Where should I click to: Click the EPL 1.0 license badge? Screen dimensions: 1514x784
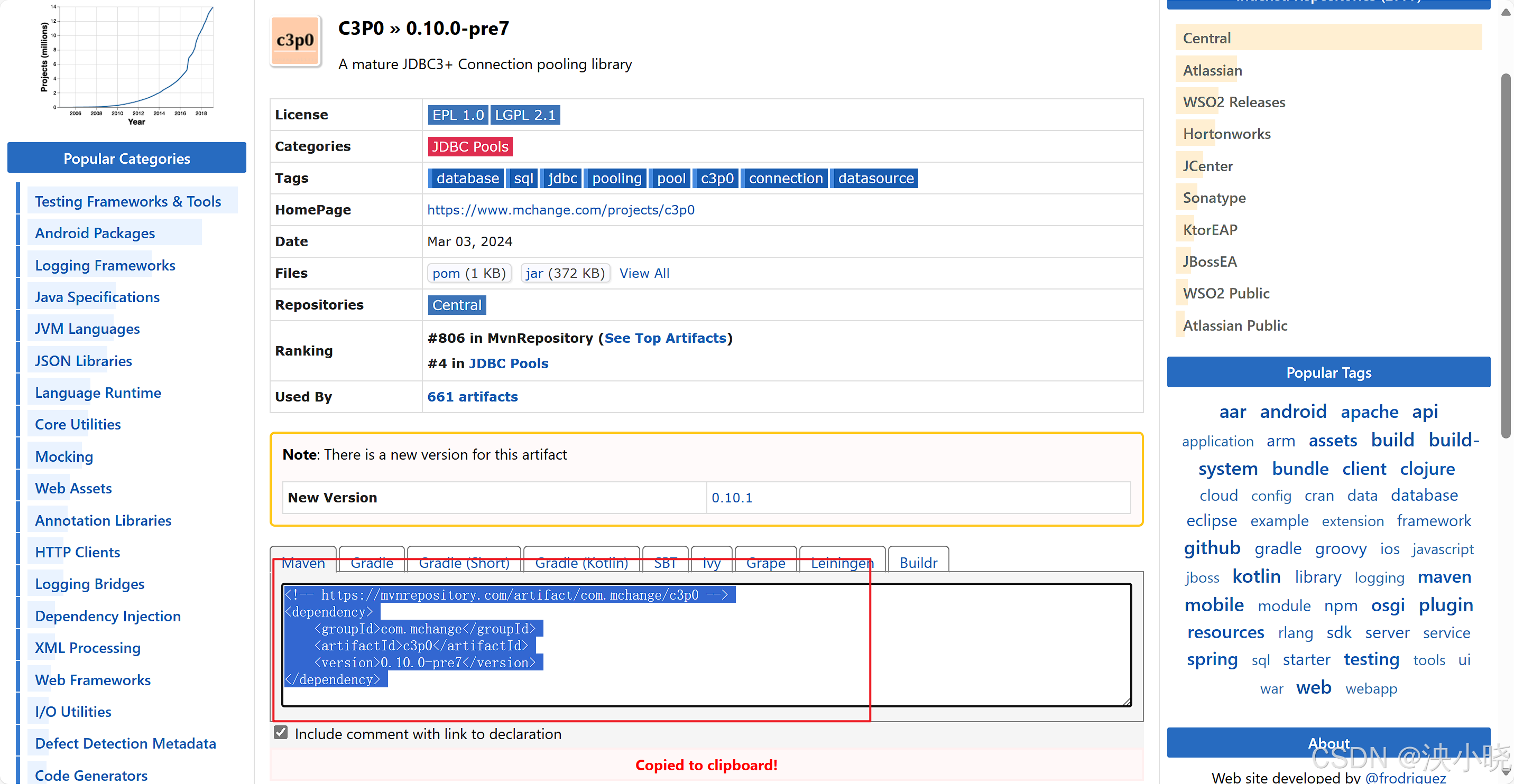(457, 115)
